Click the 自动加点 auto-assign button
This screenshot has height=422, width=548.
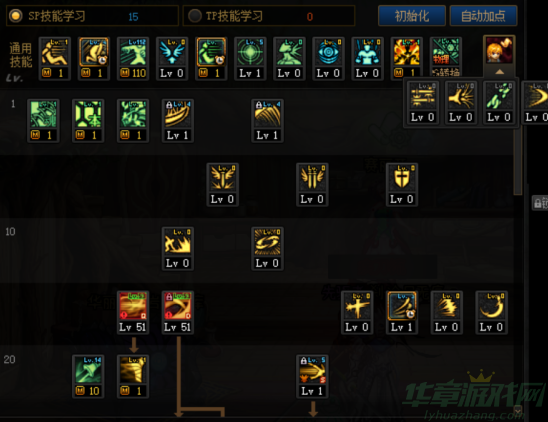pyautogui.click(x=483, y=16)
